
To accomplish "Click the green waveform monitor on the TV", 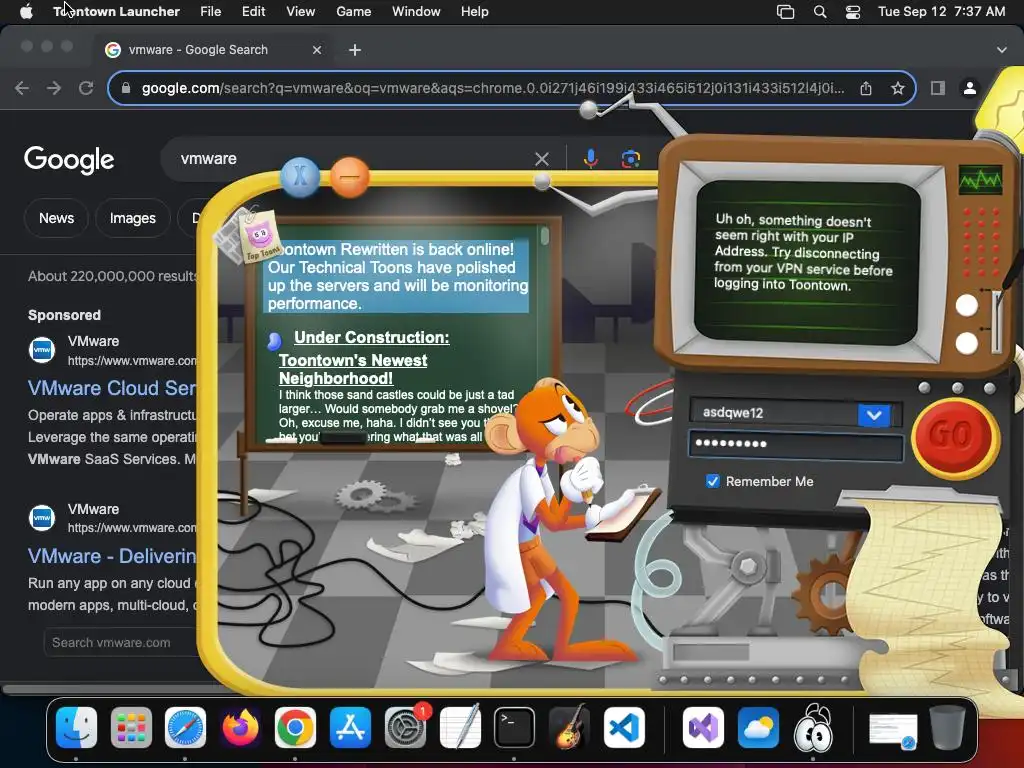I will click(x=980, y=180).
